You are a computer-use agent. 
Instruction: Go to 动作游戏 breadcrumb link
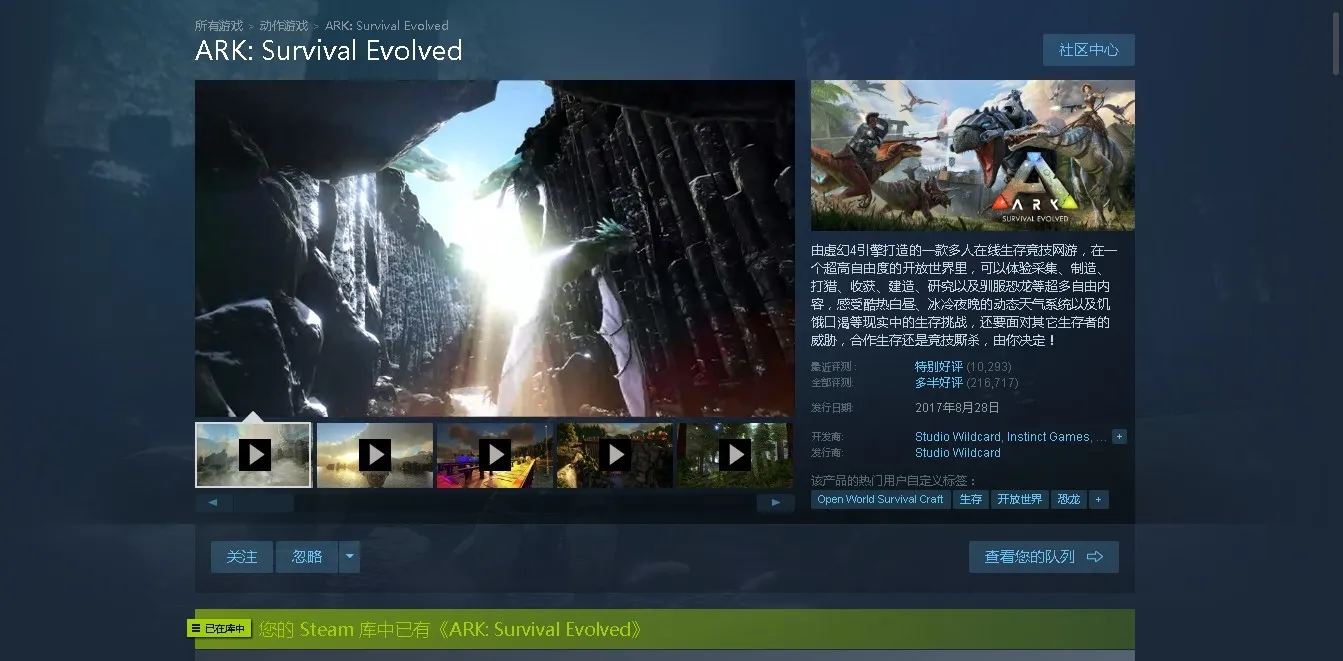(x=284, y=26)
